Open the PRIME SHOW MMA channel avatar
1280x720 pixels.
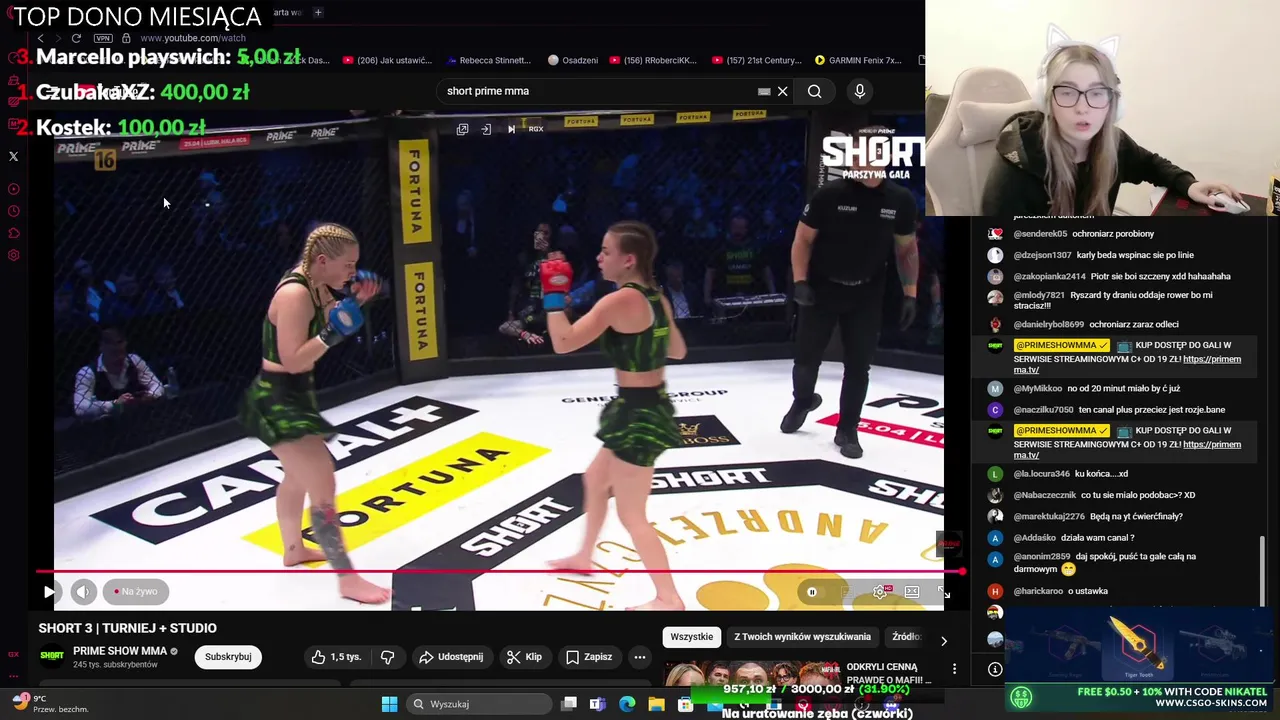[x=52, y=656]
